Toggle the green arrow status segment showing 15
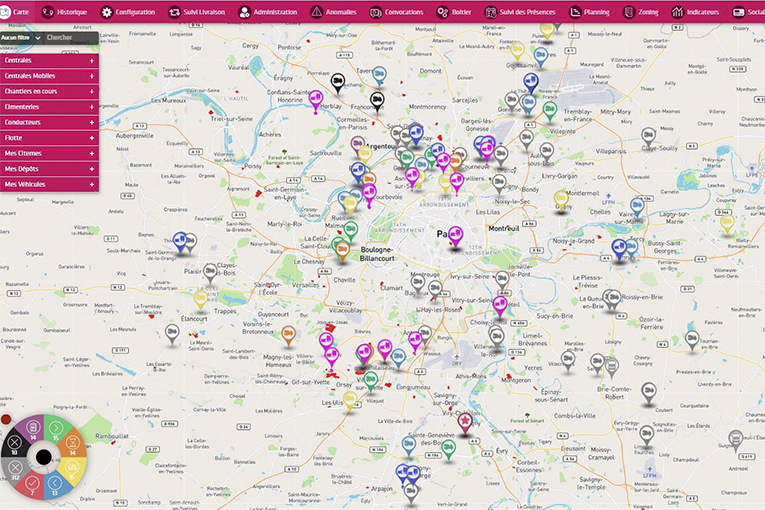The image size is (765, 510). pyautogui.click(x=56, y=429)
